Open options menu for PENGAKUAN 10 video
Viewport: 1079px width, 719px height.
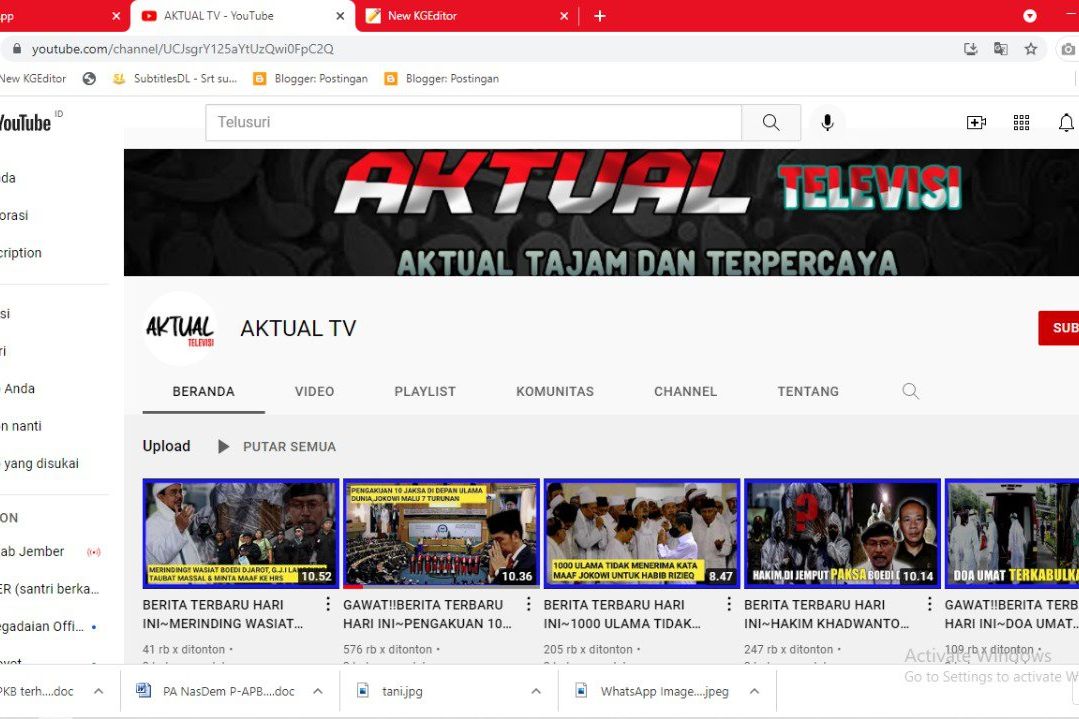[528, 604]
